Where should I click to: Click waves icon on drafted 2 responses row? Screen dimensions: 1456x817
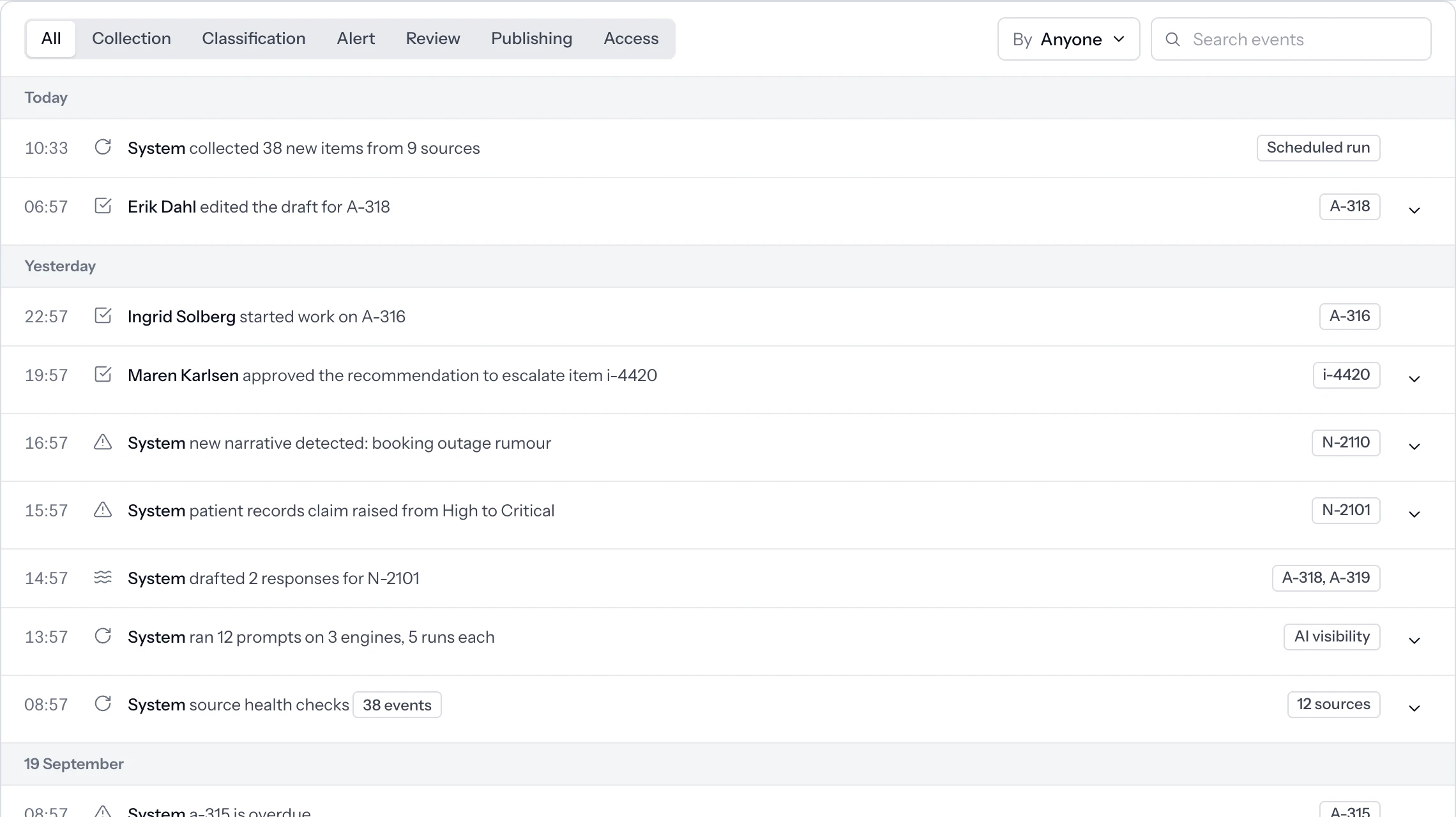pos(103,578)
